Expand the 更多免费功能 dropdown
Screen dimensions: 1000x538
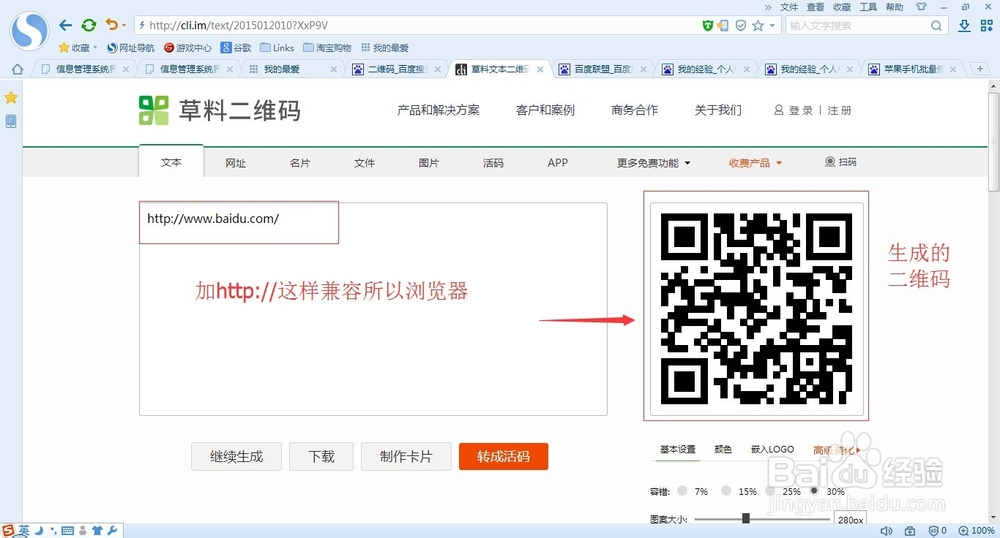pos(654,163)
